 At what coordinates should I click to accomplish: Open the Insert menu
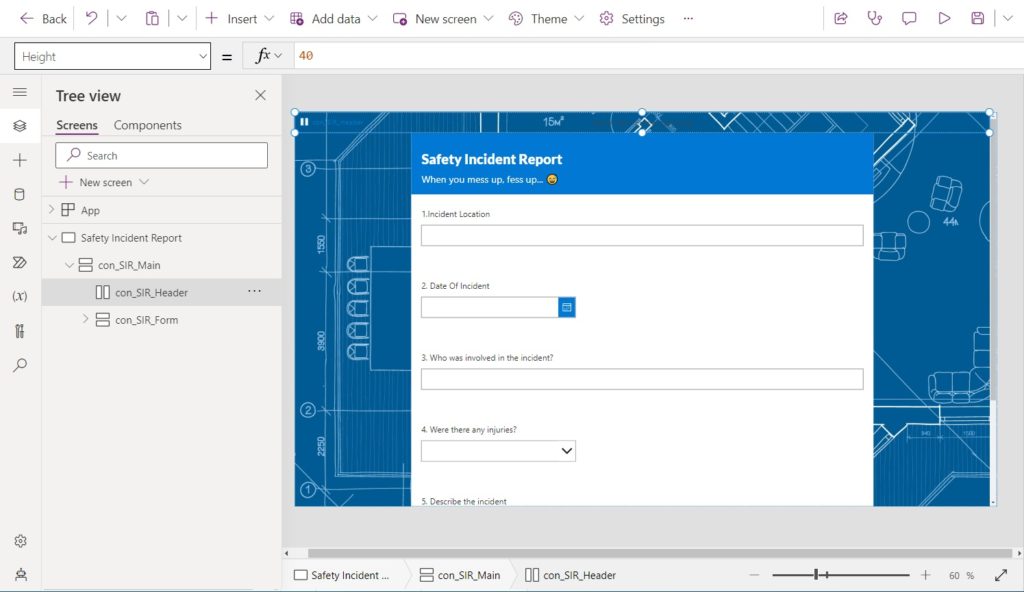239,19
